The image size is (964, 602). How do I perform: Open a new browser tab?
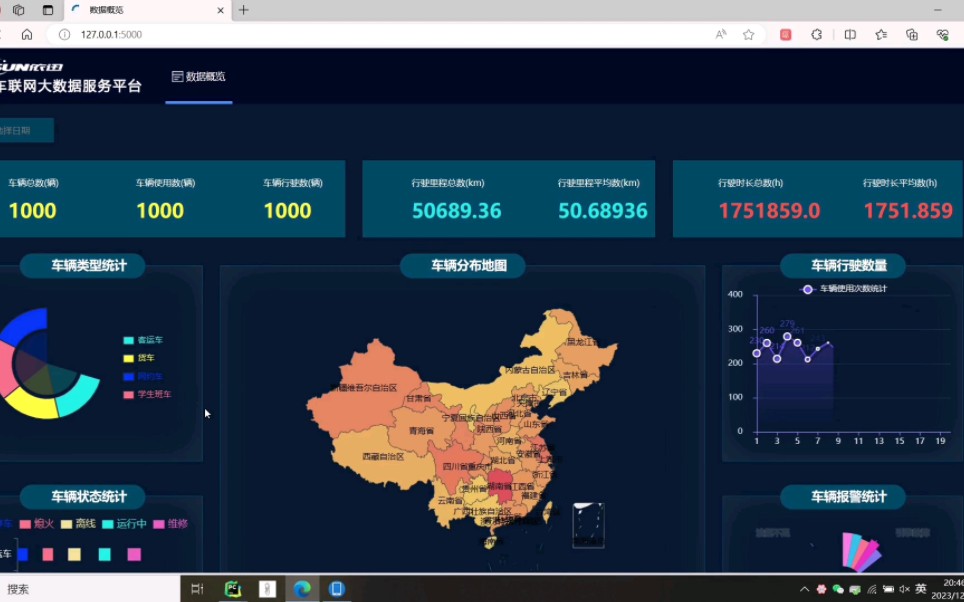point(243,10)
